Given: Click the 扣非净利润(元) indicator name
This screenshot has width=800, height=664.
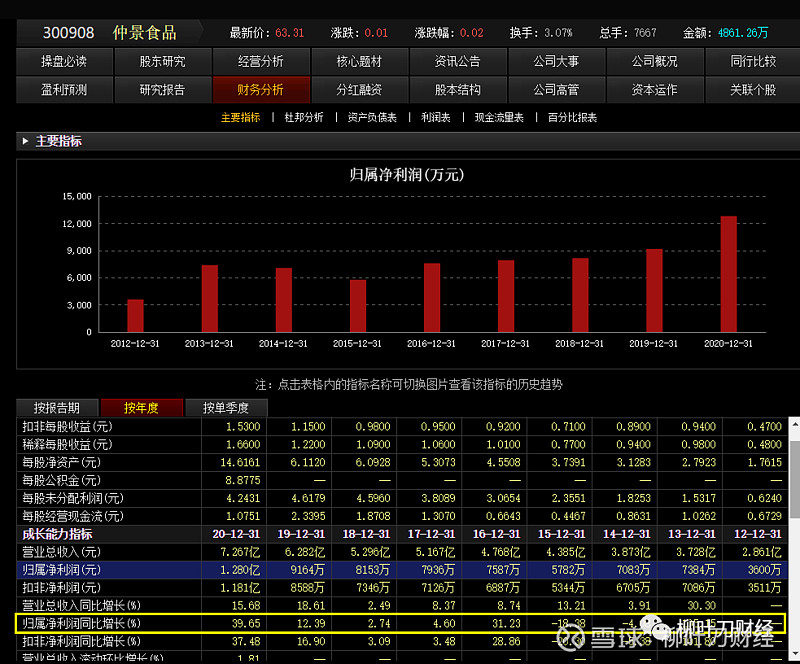Looking at the screenshot, I should click(x=62, y=587).
